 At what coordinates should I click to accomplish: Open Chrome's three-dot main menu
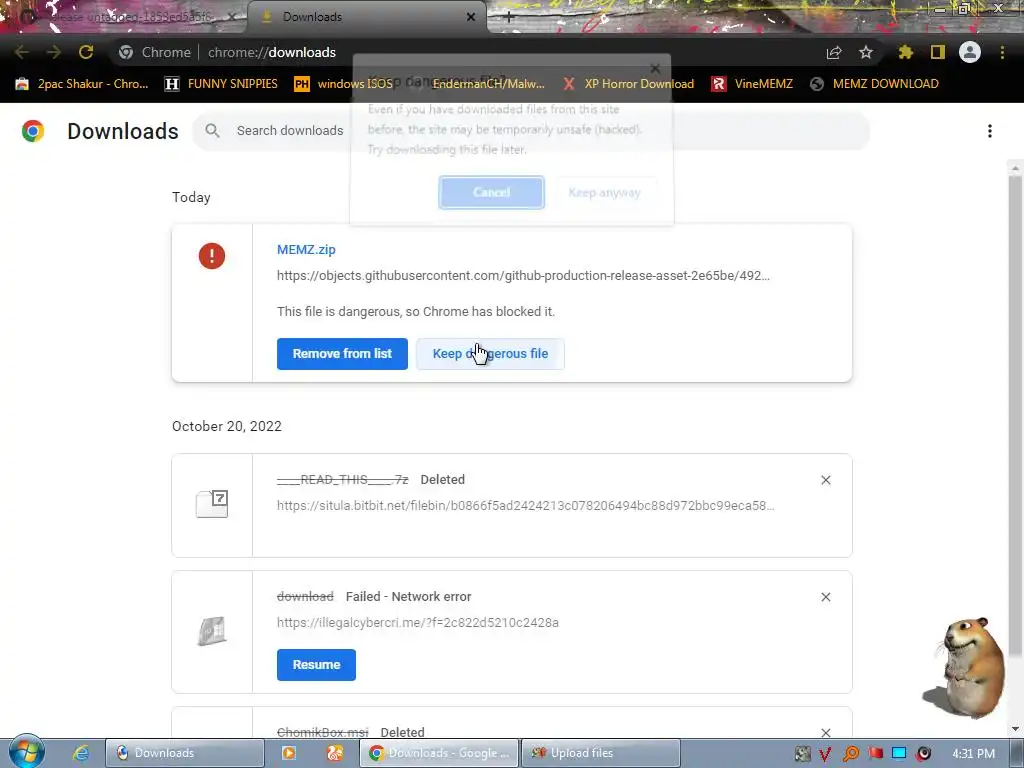click(x=1002, y=52)
